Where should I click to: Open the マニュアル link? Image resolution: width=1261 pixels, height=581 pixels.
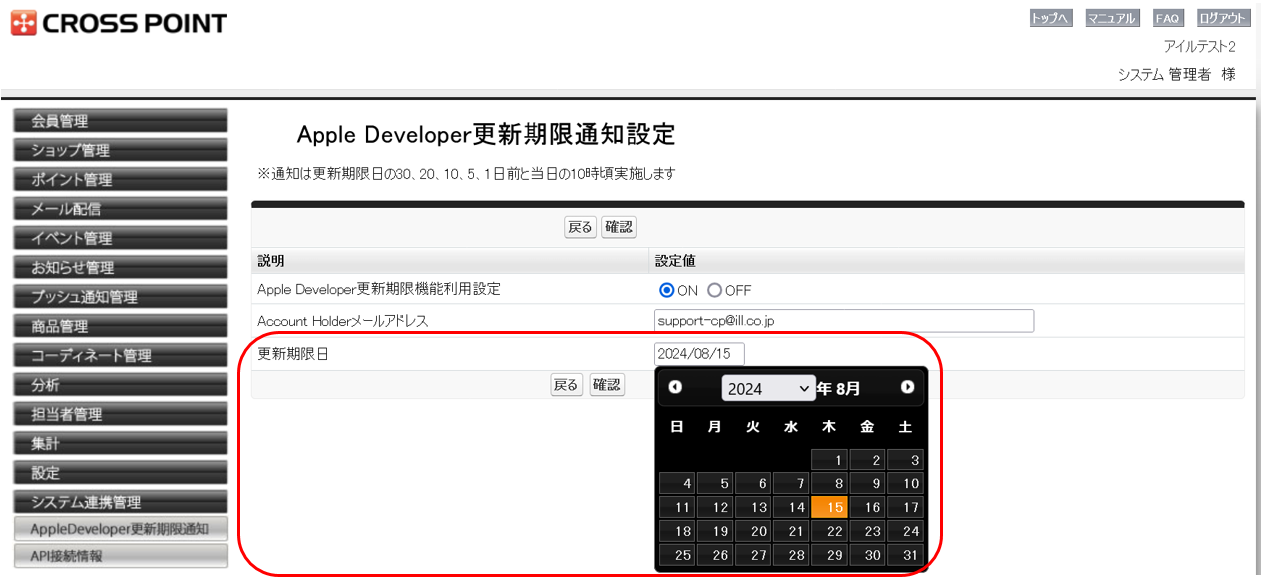pos(1112,18)
